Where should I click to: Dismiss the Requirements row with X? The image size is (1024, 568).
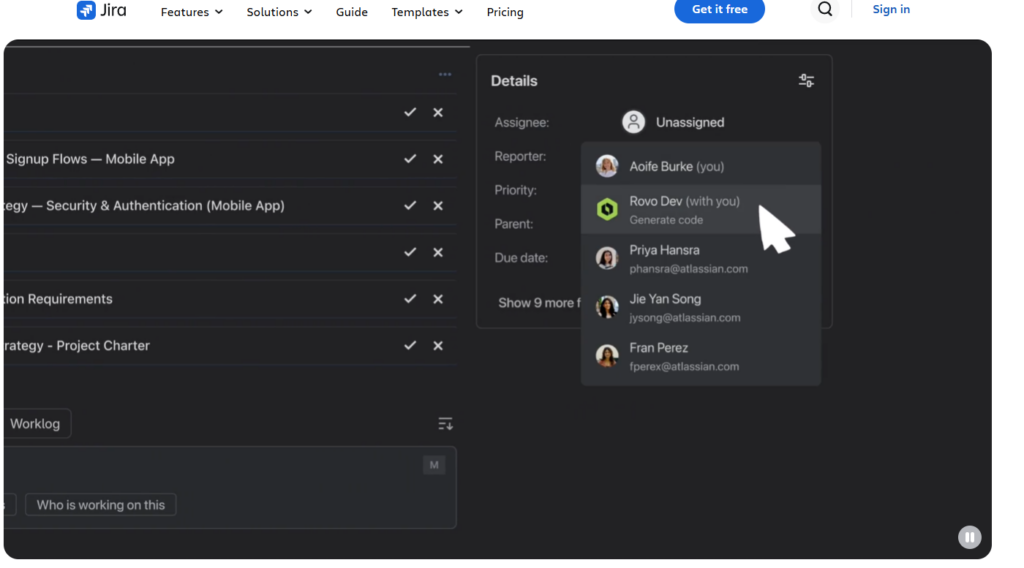pyautogui.click(x=438, y=299)
